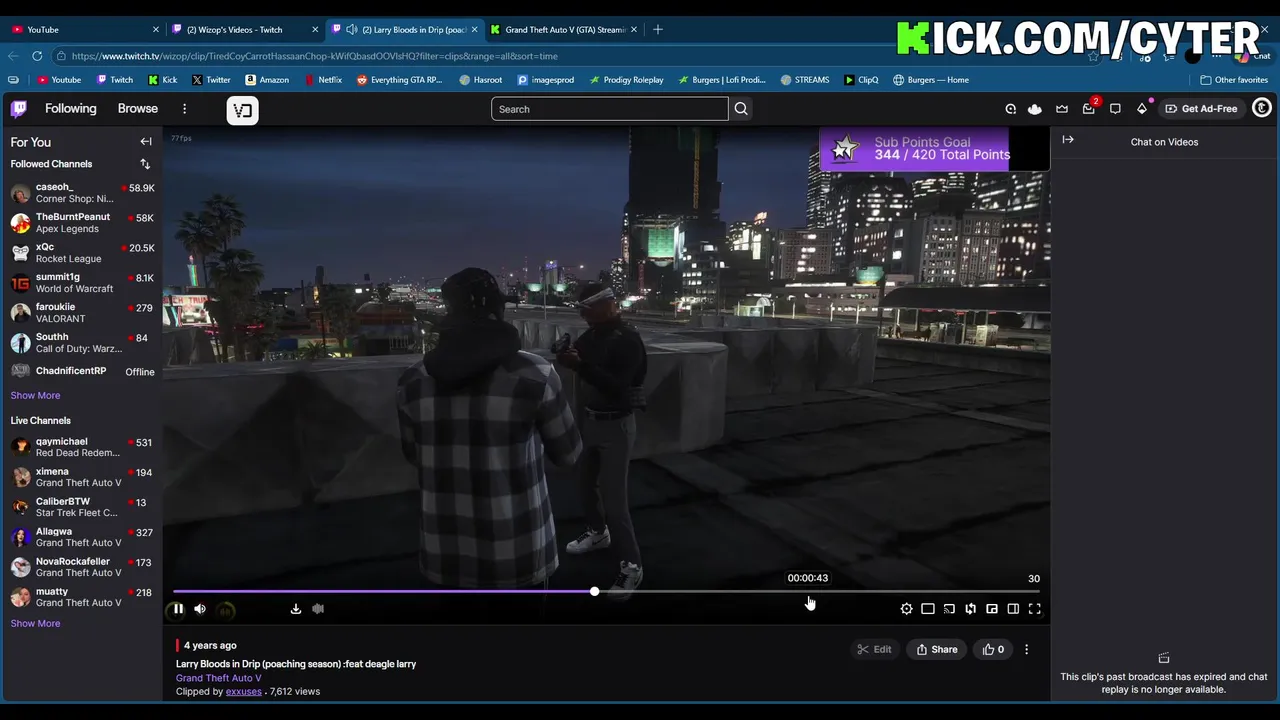Collapse the For You side panel
1280x720 pixels.
click(146, 142)
